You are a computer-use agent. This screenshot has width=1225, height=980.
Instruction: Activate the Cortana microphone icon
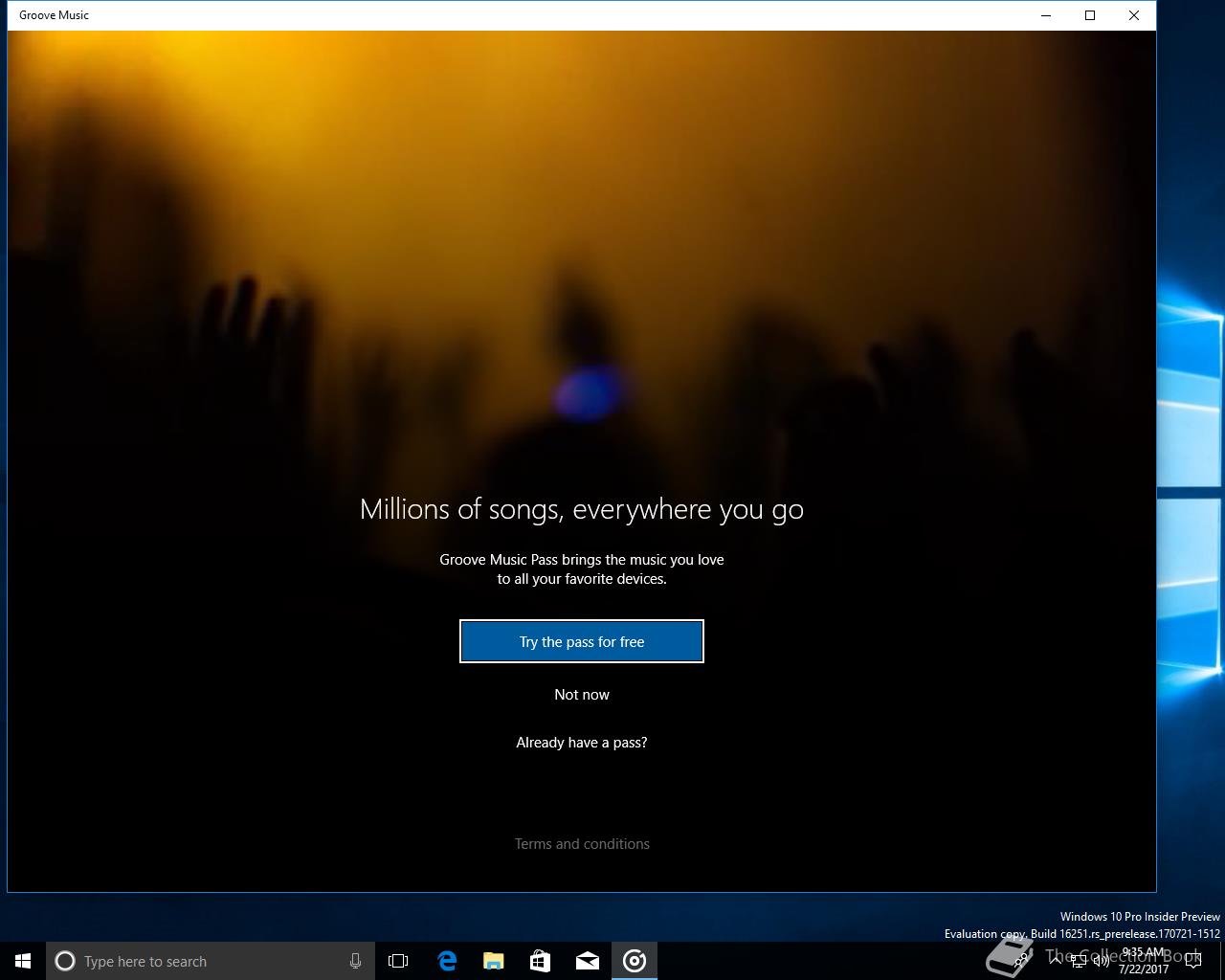(355, 961)
